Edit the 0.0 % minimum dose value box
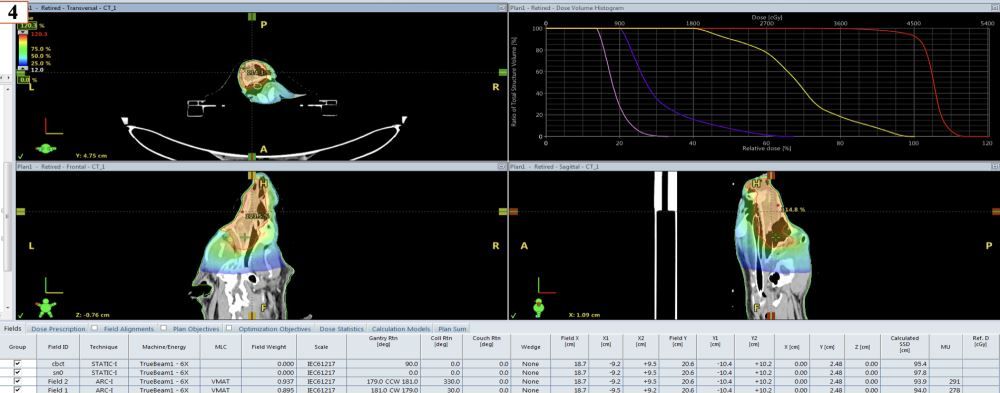This screenshot has height=393, width=1000. coord(24,80)
